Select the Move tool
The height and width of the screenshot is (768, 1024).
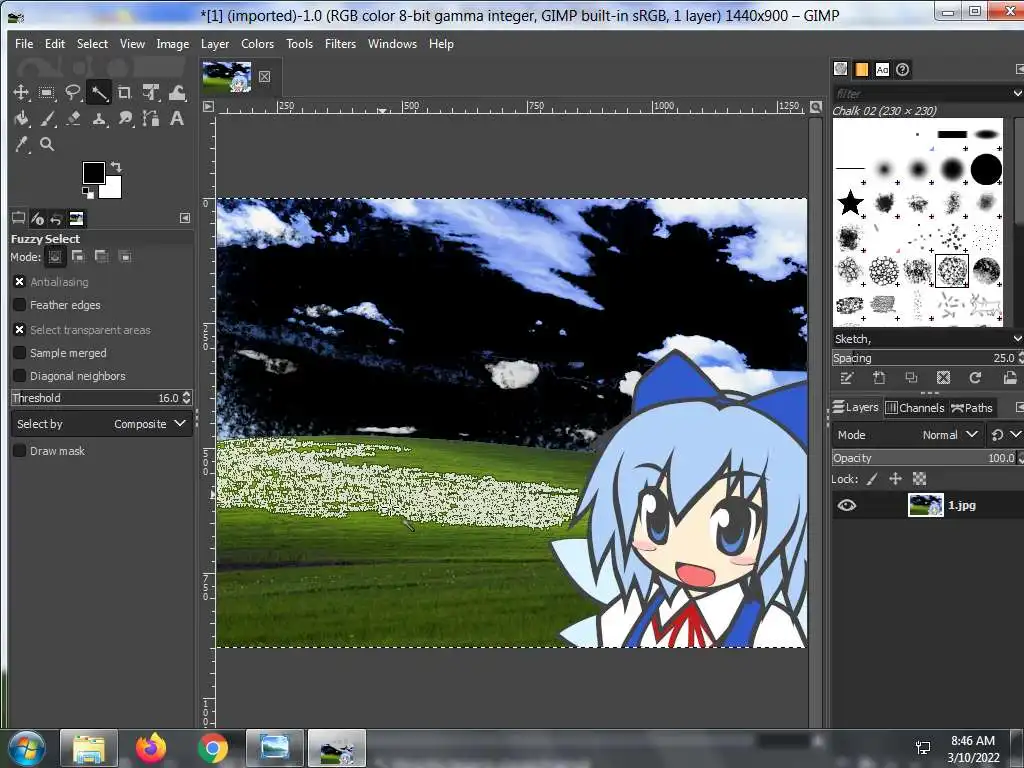pyautogui.click(x=21, y=92)
